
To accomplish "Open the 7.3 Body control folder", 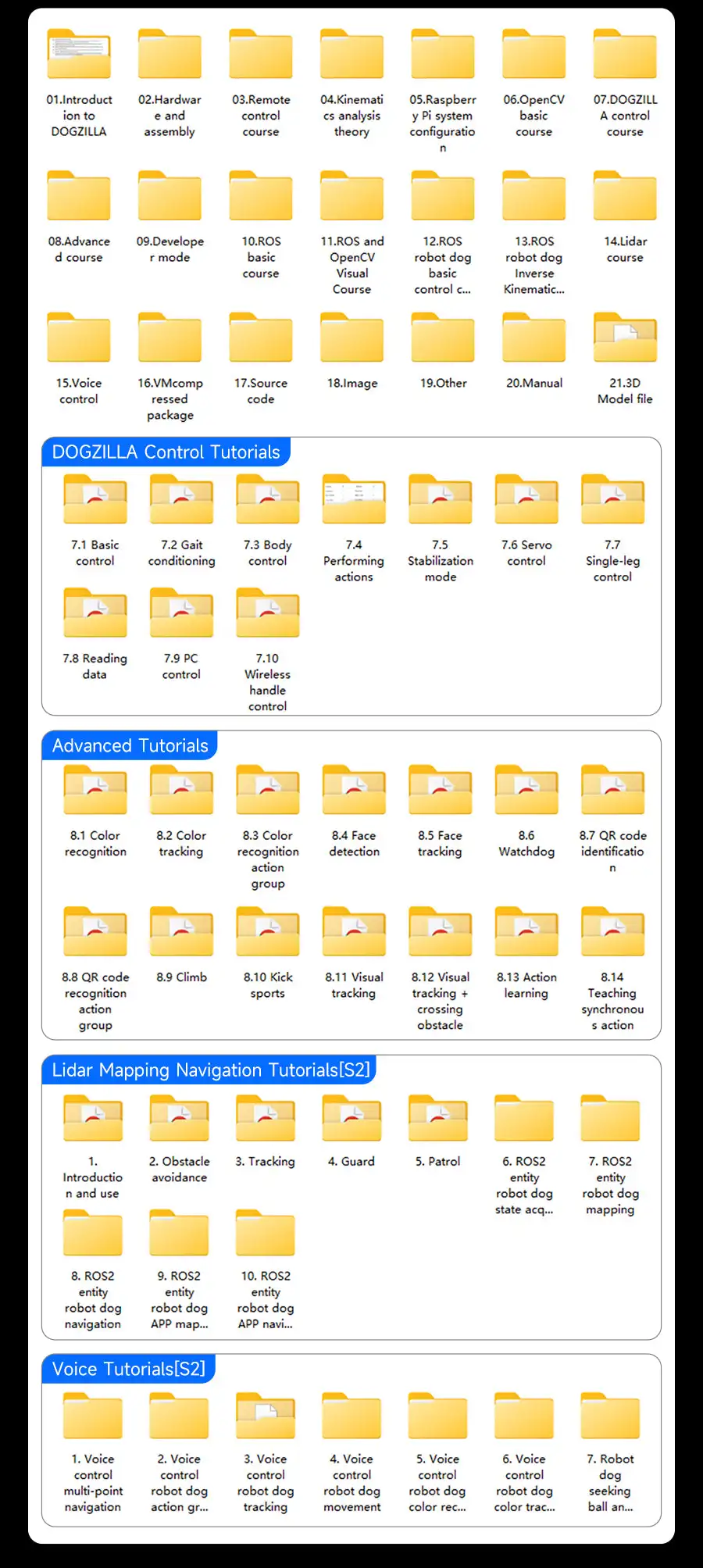I will click(x=268, y=499).
